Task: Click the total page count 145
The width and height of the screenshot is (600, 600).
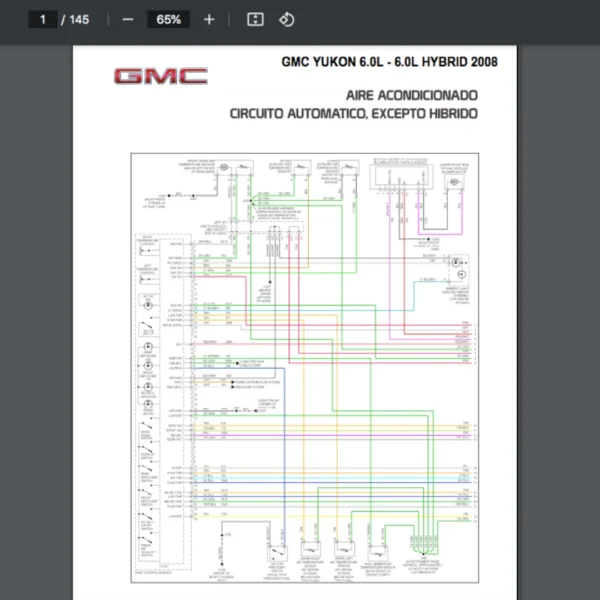Action: tap(78, 19)
